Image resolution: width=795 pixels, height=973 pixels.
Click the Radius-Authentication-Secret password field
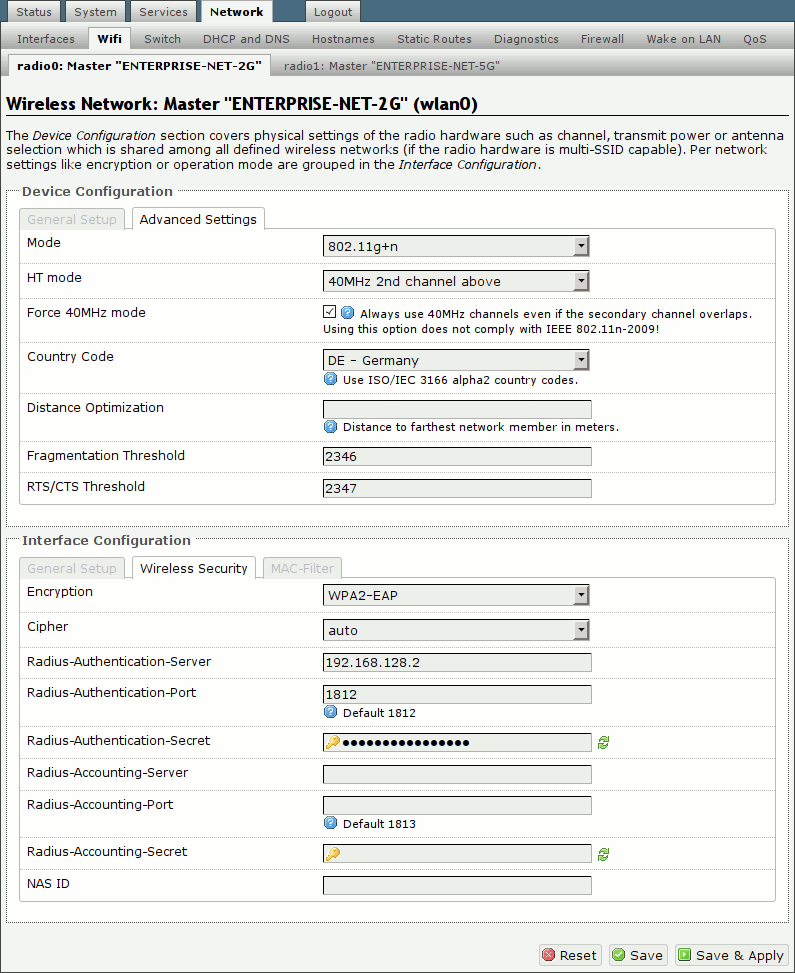[x=457, y=742]
